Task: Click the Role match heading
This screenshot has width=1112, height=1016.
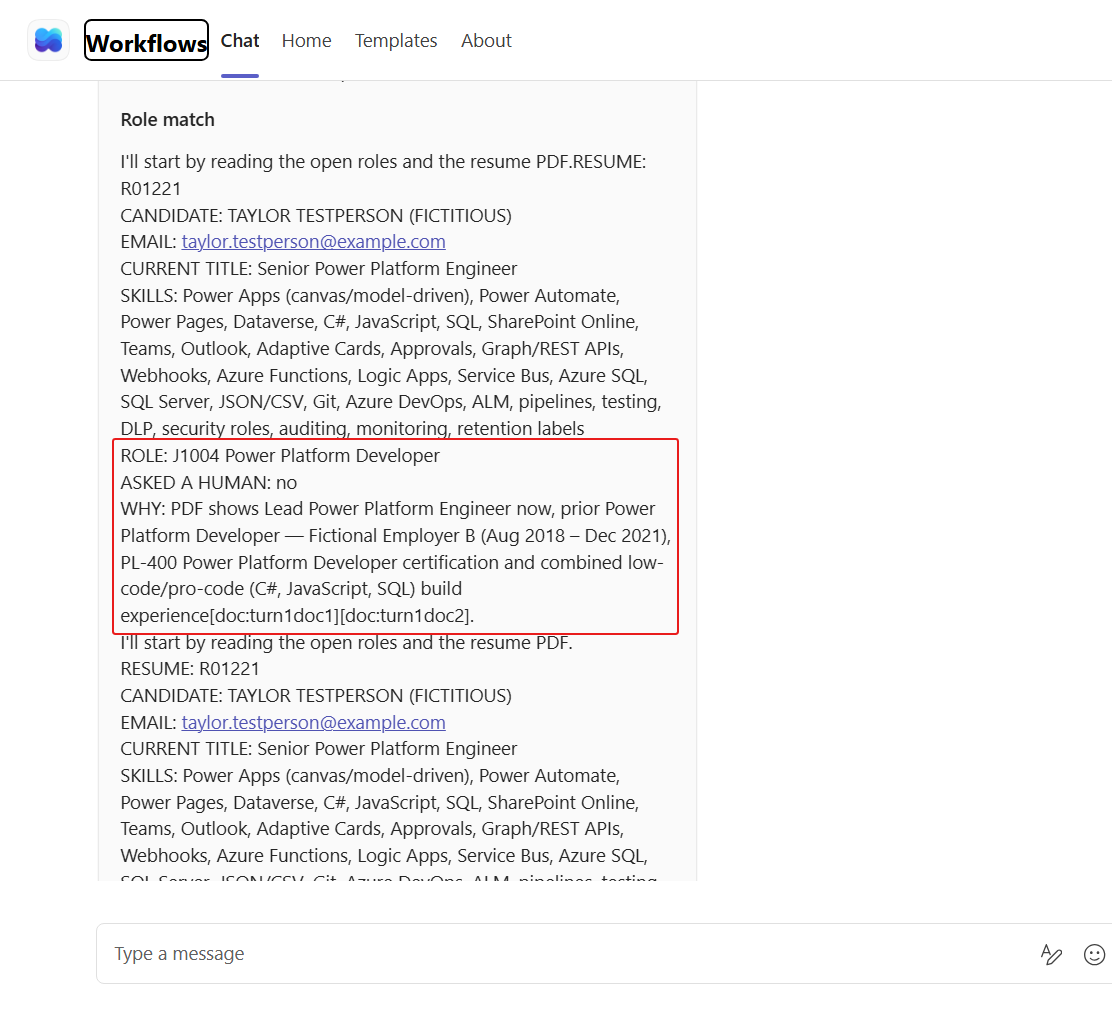Action: click(x=167, y=120)
